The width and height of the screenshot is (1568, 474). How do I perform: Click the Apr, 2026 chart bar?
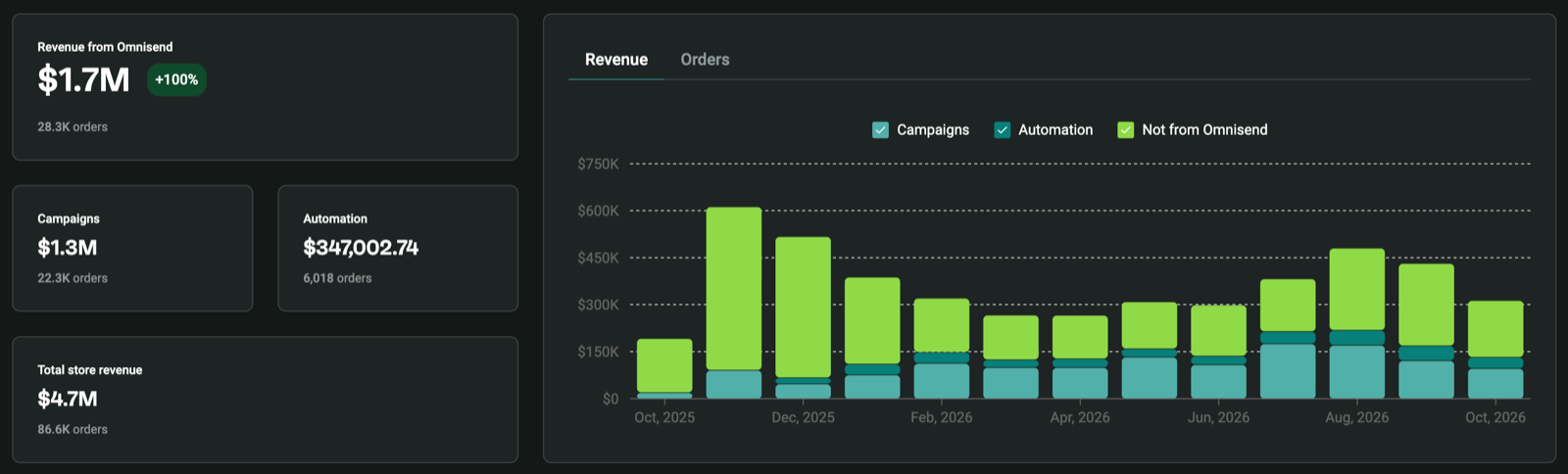1080,356
